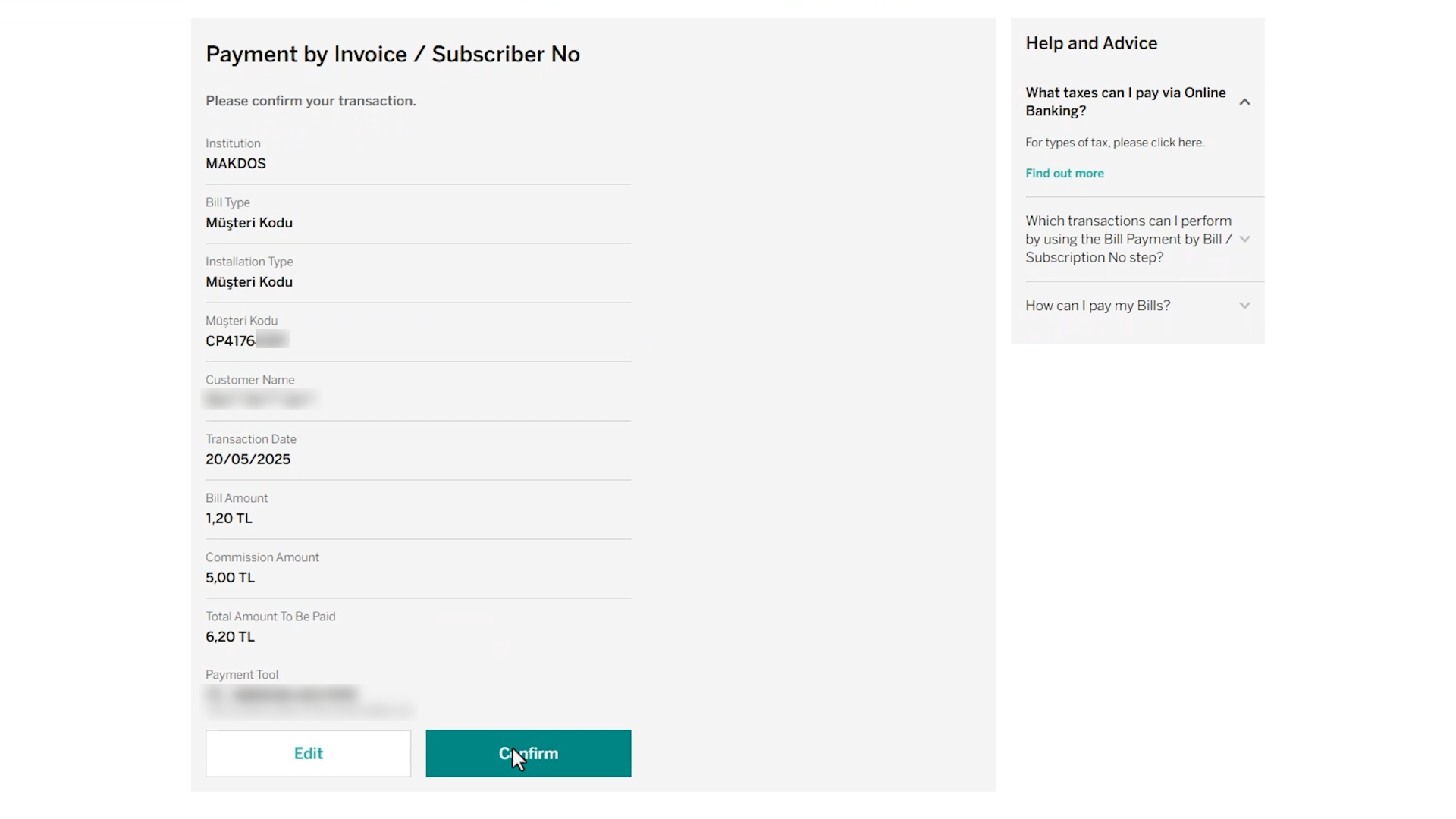Collapse the taxes question chevron
The image size is (1456, 819).
coord(1244,102)
